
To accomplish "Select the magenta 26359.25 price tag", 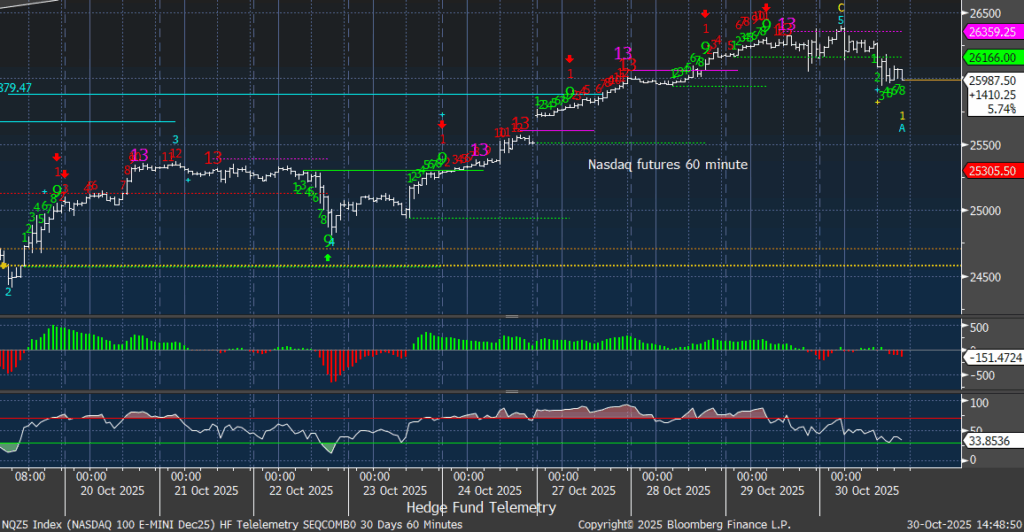I will [991, 33].
